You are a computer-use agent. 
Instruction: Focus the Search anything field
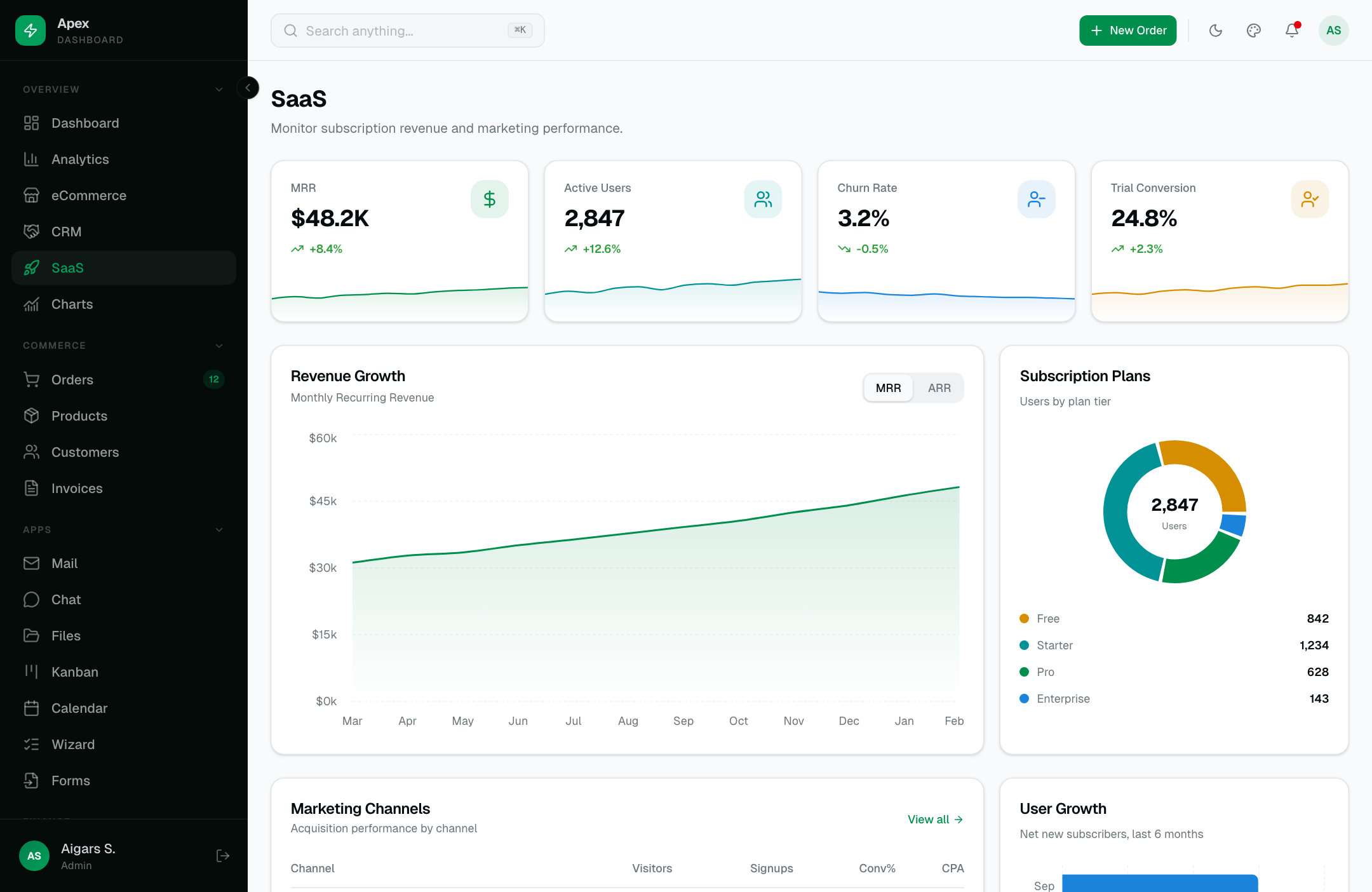(x=408, y=30)
